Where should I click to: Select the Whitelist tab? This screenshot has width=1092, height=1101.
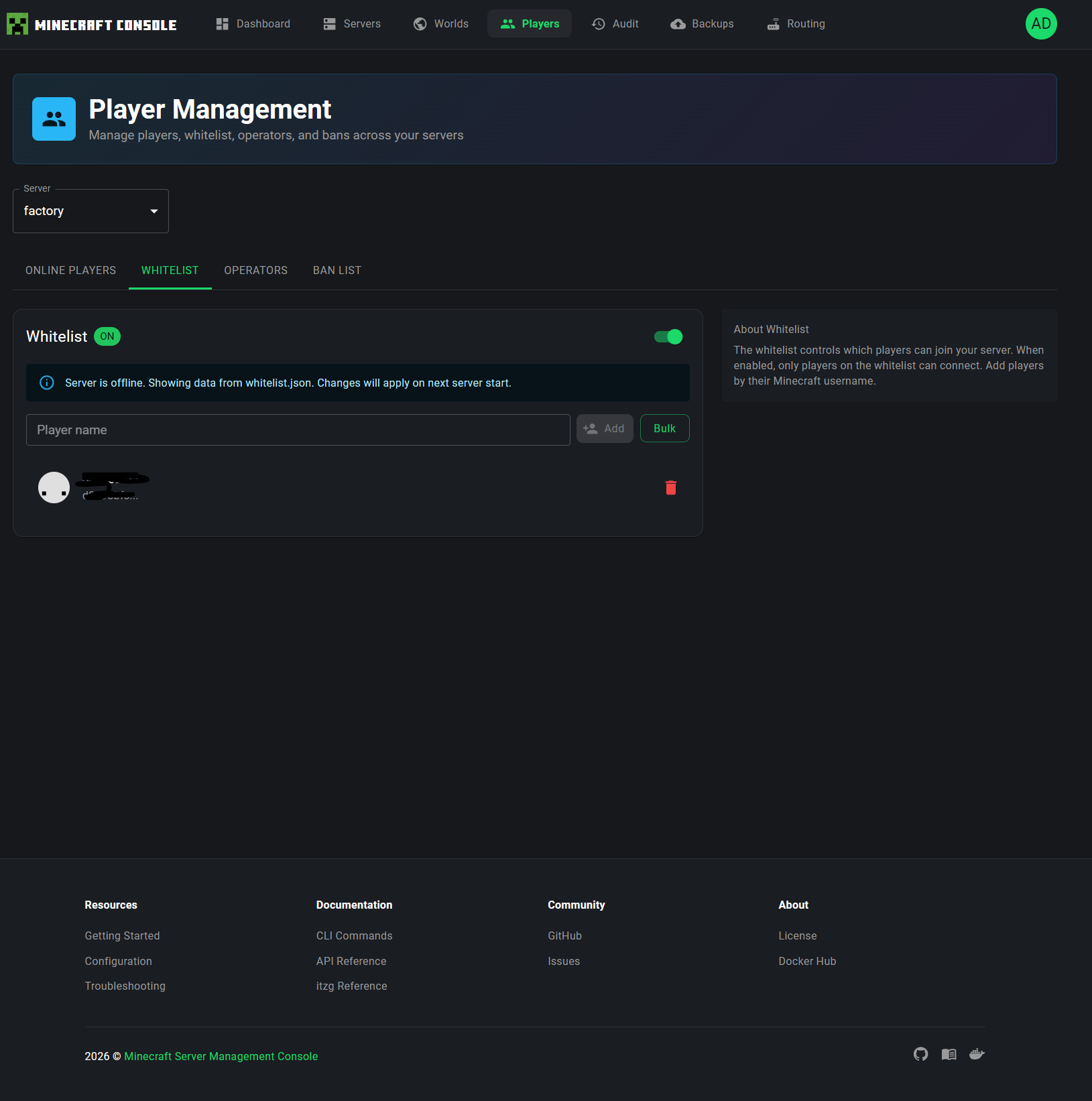point(170,270)
